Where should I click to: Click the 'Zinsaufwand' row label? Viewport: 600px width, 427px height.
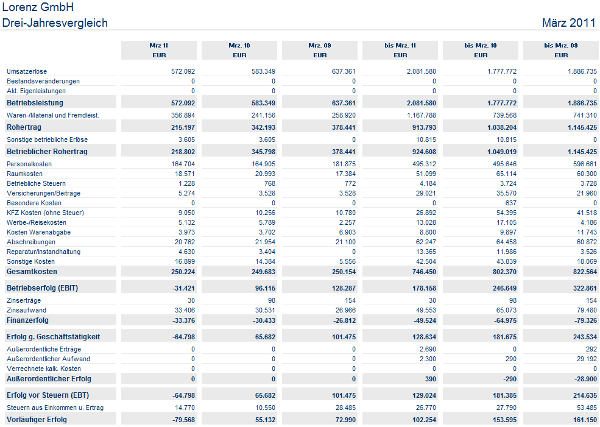26,310
